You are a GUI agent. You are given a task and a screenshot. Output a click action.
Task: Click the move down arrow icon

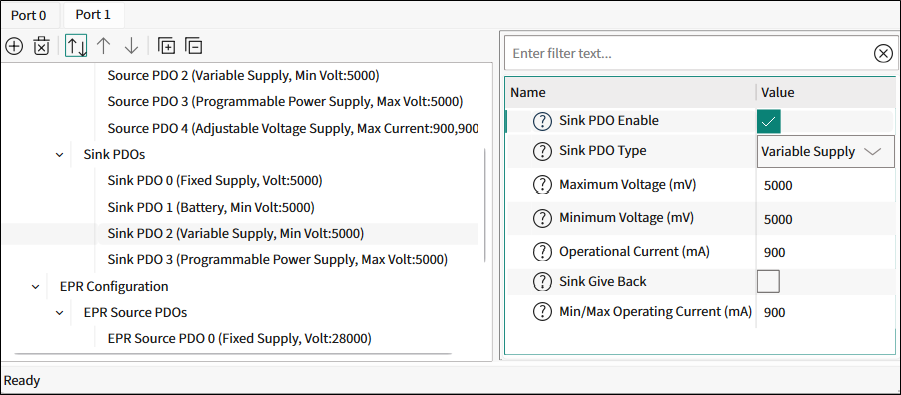(132, 46)
